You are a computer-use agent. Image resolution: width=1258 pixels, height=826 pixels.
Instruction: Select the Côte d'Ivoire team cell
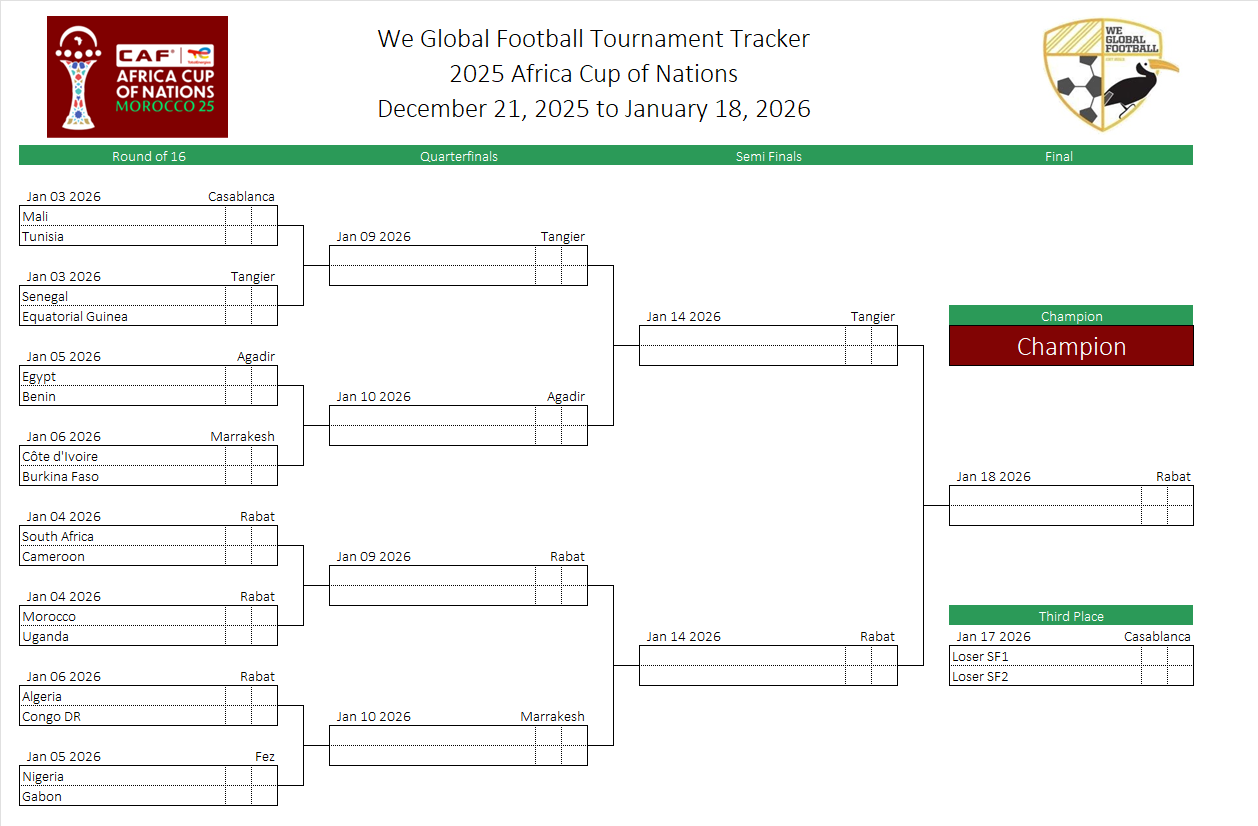click(x=122, y=456)
